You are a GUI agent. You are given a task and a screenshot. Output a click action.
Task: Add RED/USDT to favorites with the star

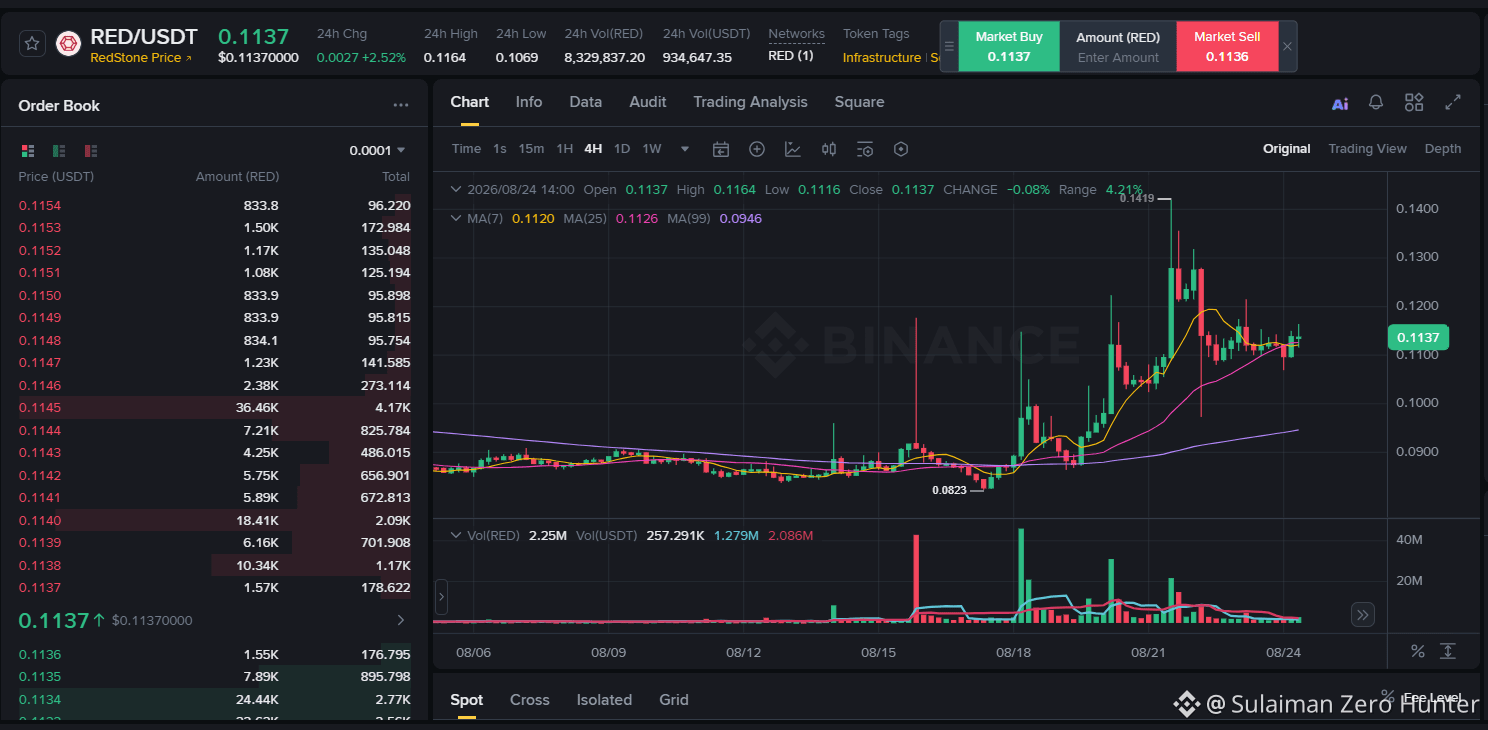pos(32,44)
